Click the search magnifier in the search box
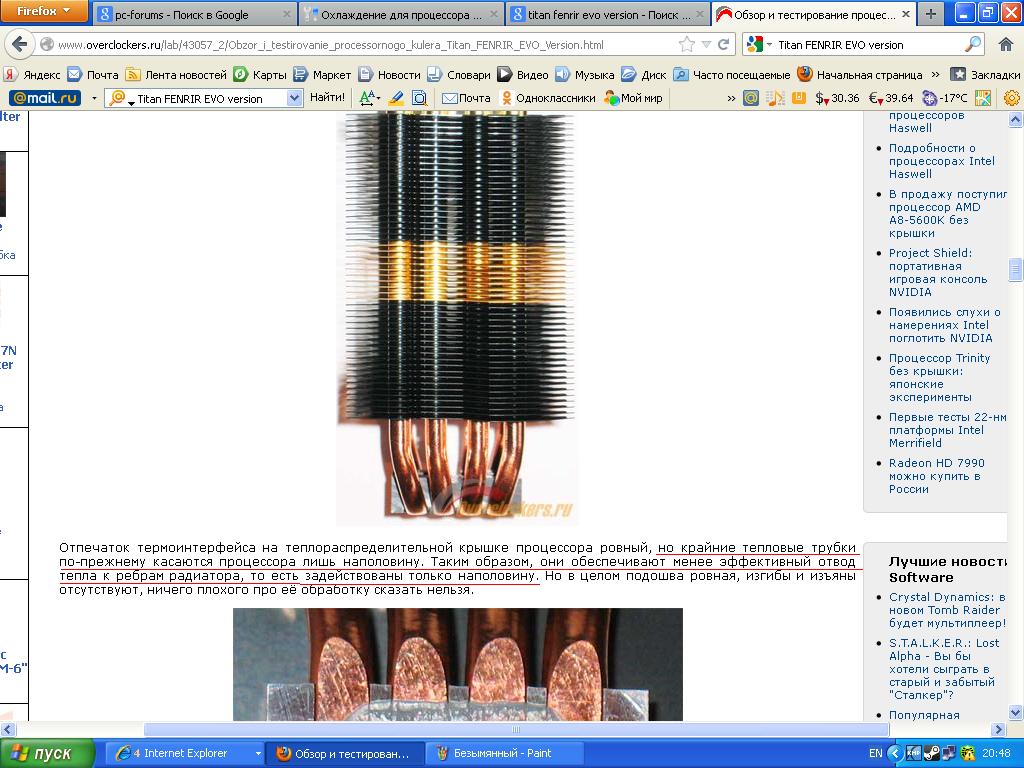 pos(972,45)
